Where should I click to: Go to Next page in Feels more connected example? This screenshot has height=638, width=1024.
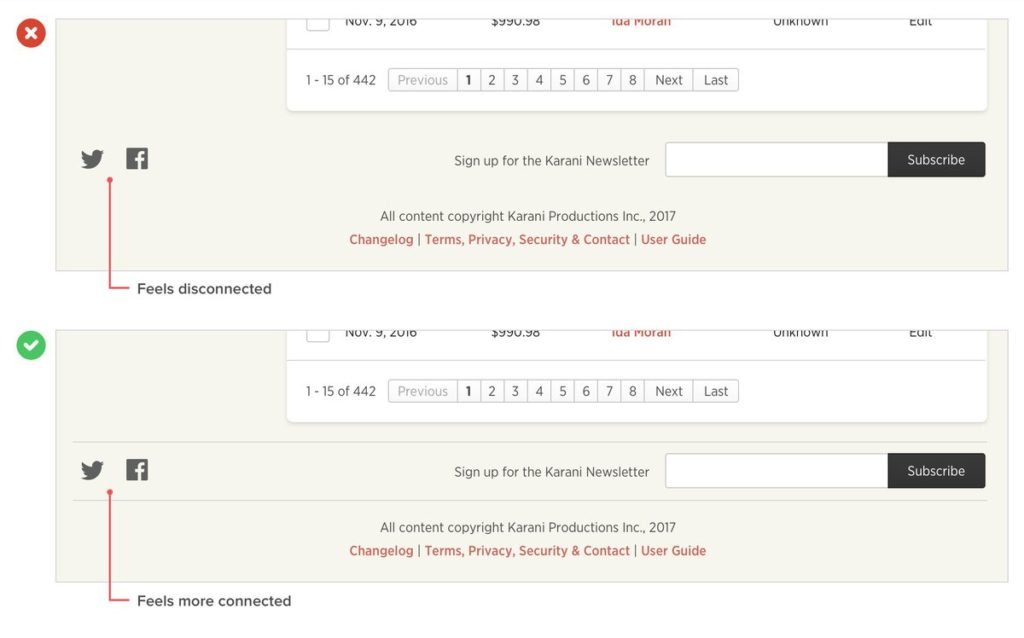click(x=669, y=391)
